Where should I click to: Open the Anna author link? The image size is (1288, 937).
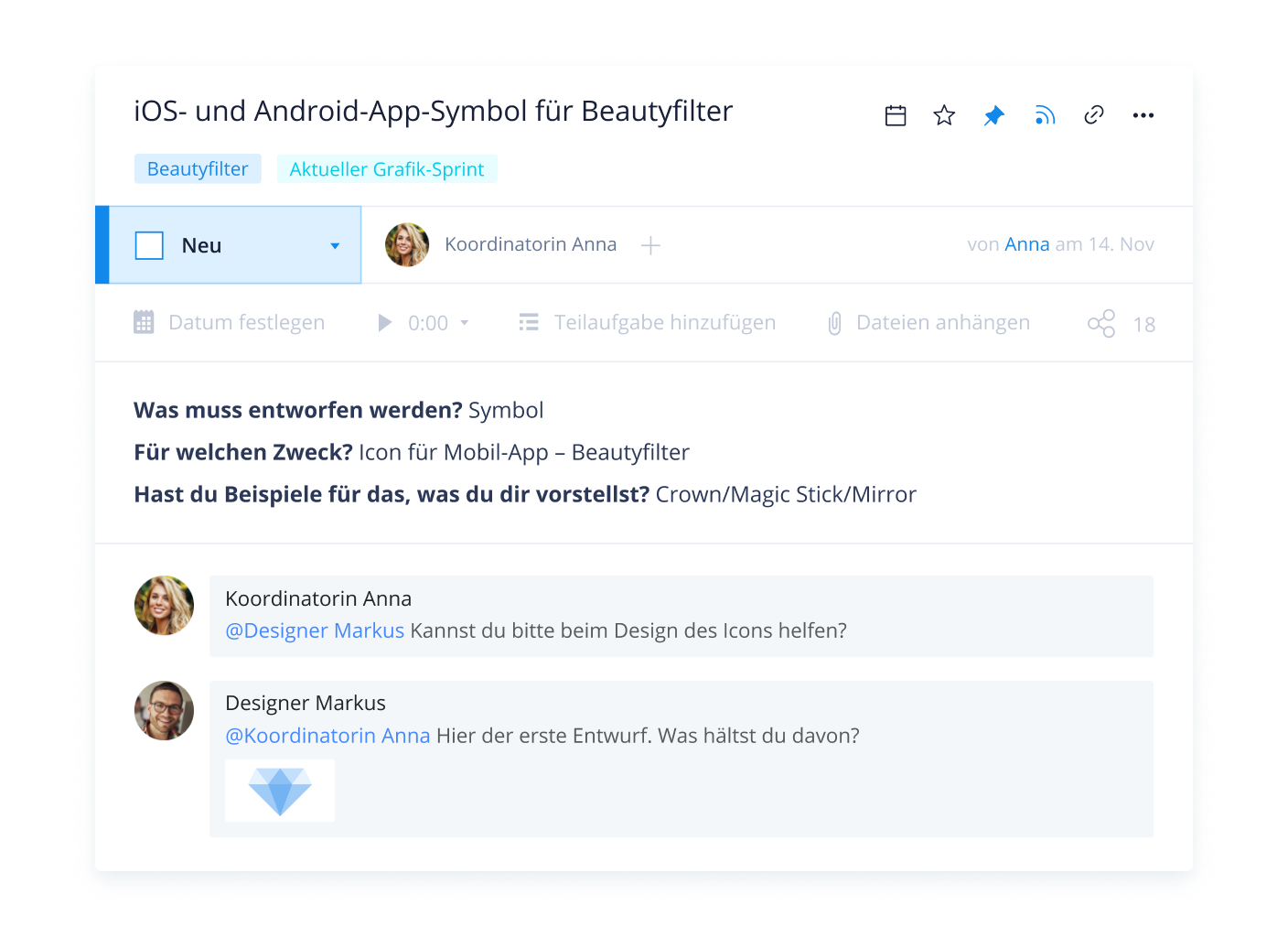(1026, 244)
